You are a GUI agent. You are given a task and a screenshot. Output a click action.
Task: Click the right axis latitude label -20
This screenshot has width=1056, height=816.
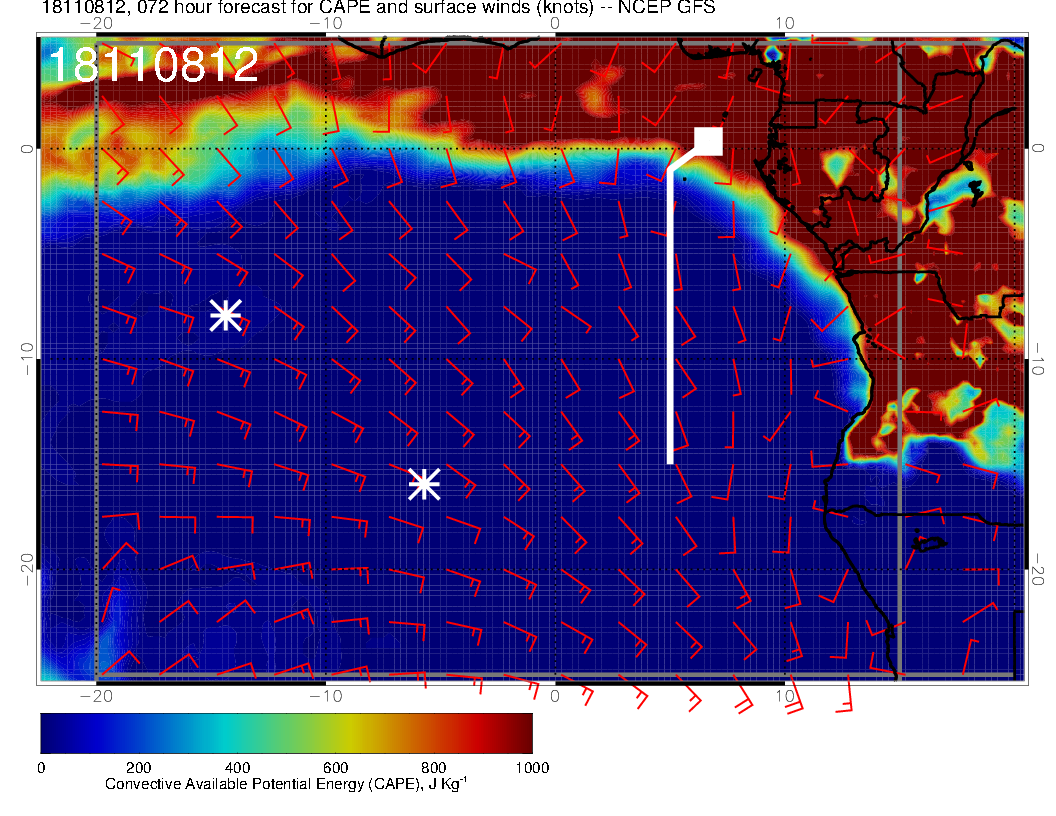click(1037, 570)
